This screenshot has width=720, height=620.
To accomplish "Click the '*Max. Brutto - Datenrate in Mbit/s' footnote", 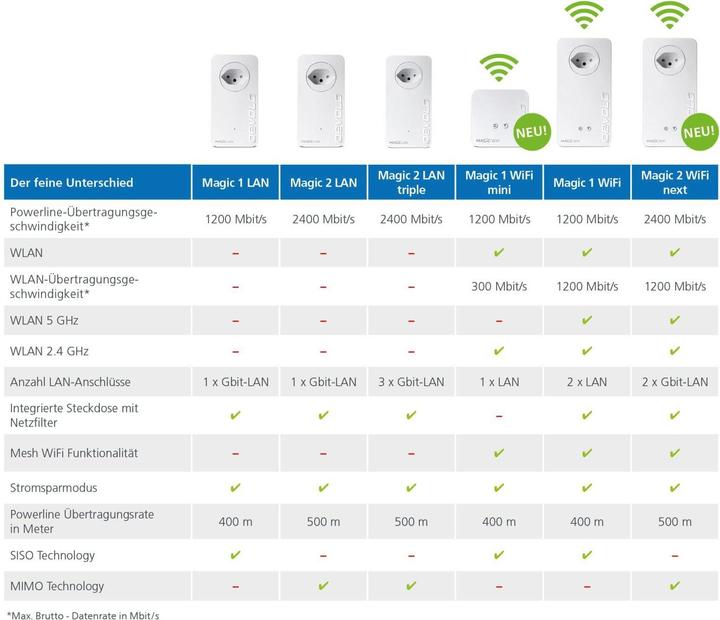I will point(83,615).
